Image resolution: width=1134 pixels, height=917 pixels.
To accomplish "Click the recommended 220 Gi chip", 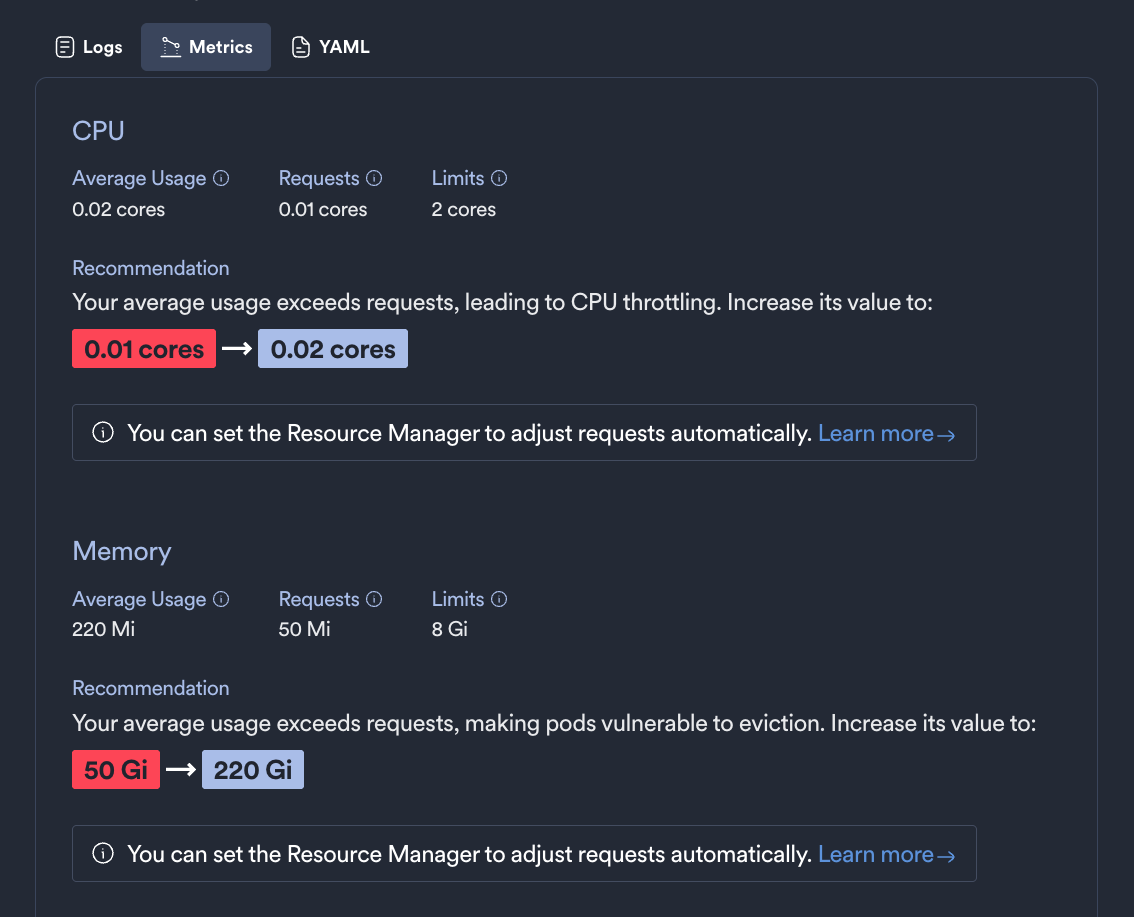I will coord(252,769).
